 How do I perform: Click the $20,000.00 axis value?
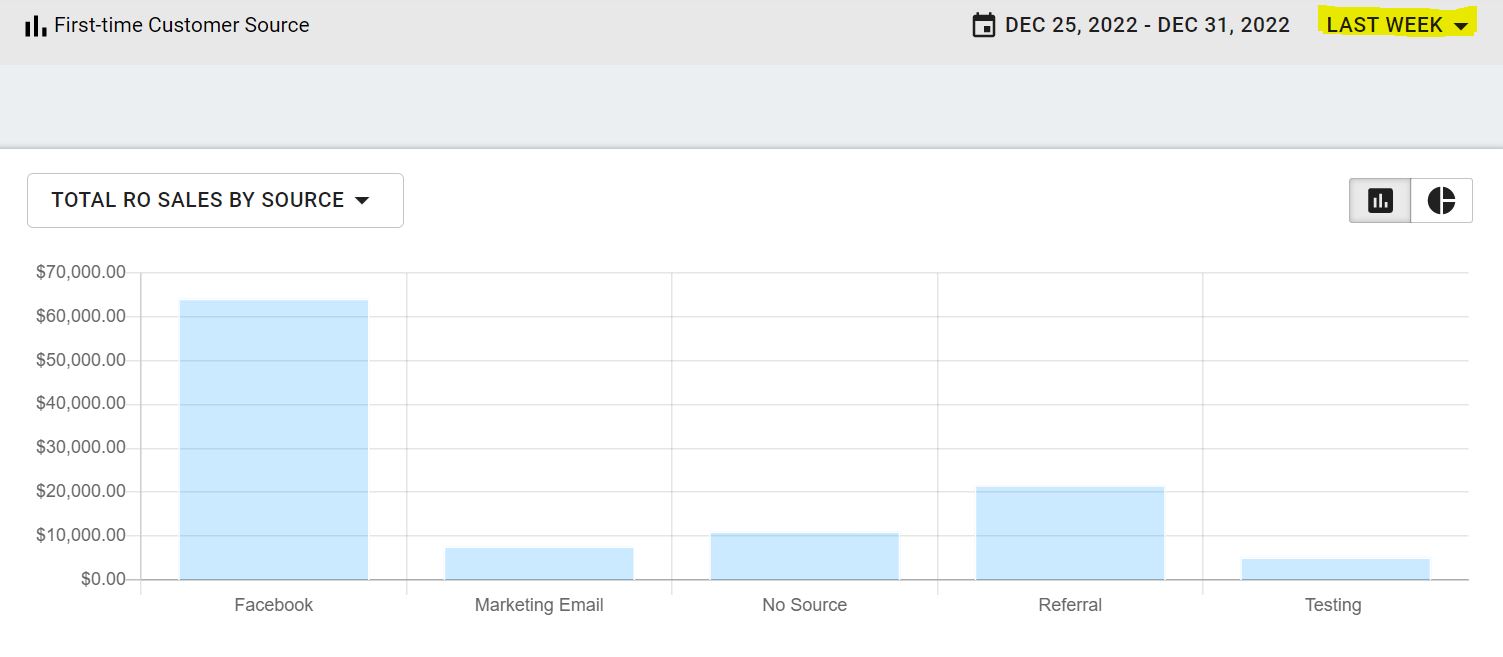pos(81,491)
